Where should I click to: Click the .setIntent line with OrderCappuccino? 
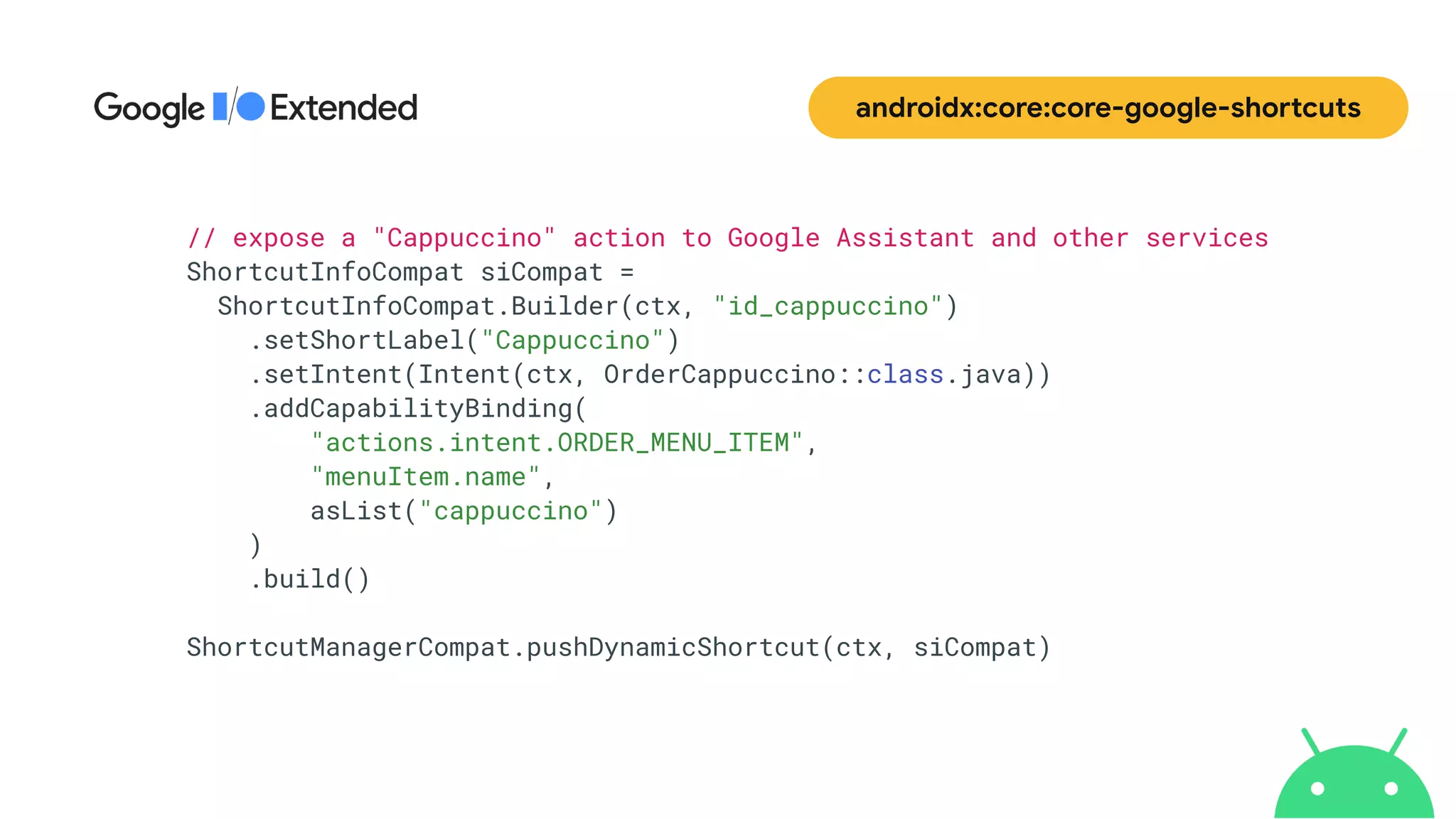coord(650,375)
